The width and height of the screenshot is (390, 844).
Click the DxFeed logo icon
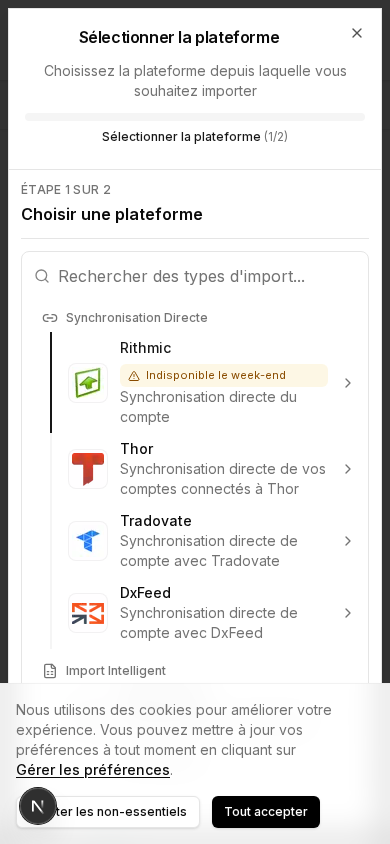tap(88, 613)
